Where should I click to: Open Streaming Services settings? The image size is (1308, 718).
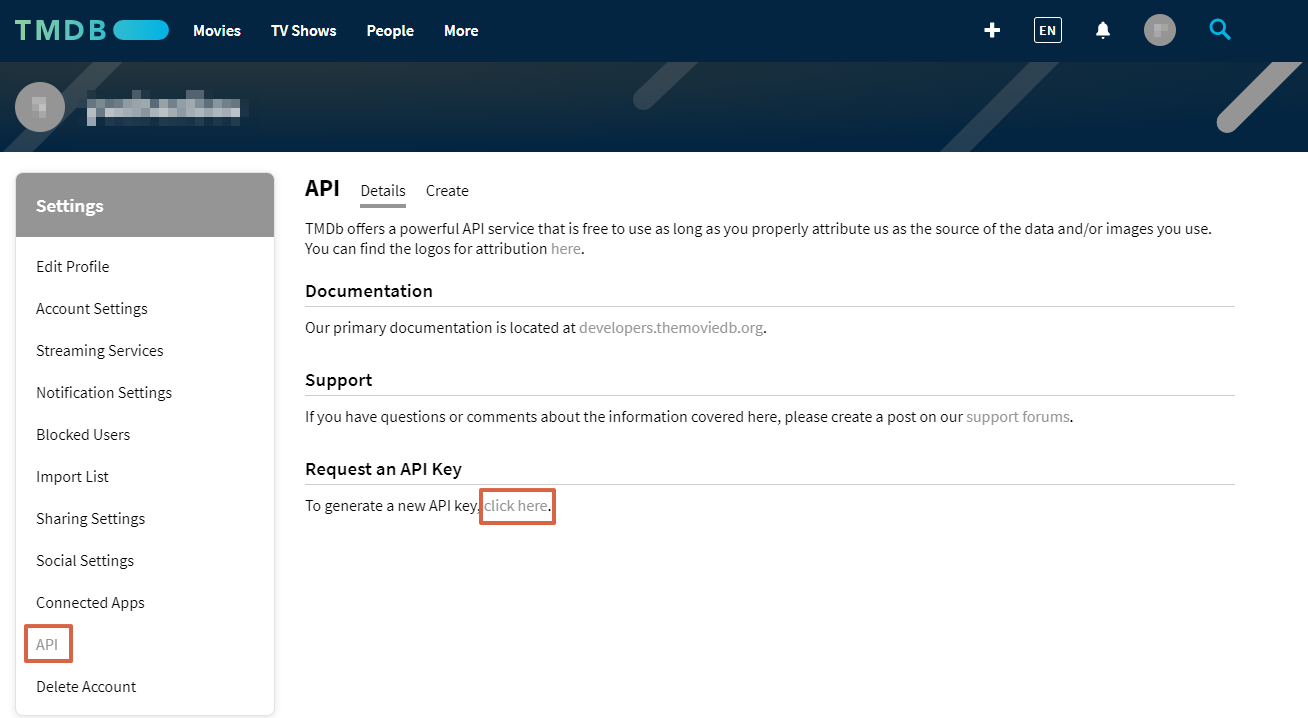click(100, 351)
